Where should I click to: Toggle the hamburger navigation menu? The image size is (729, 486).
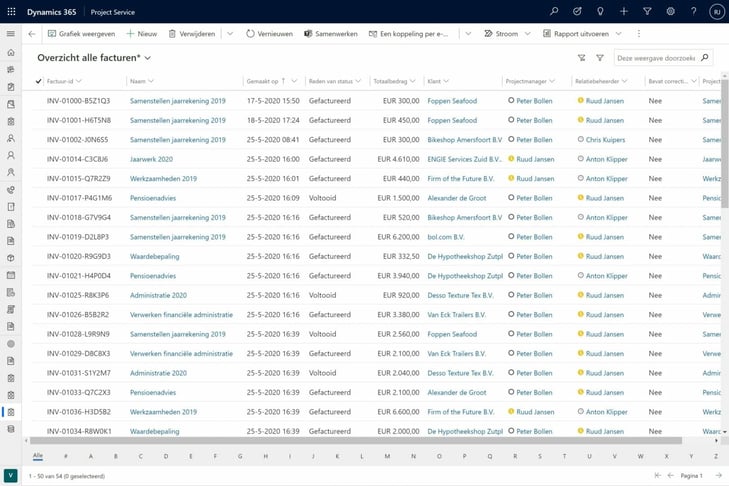pyautogui.click(x=11, y=33)
